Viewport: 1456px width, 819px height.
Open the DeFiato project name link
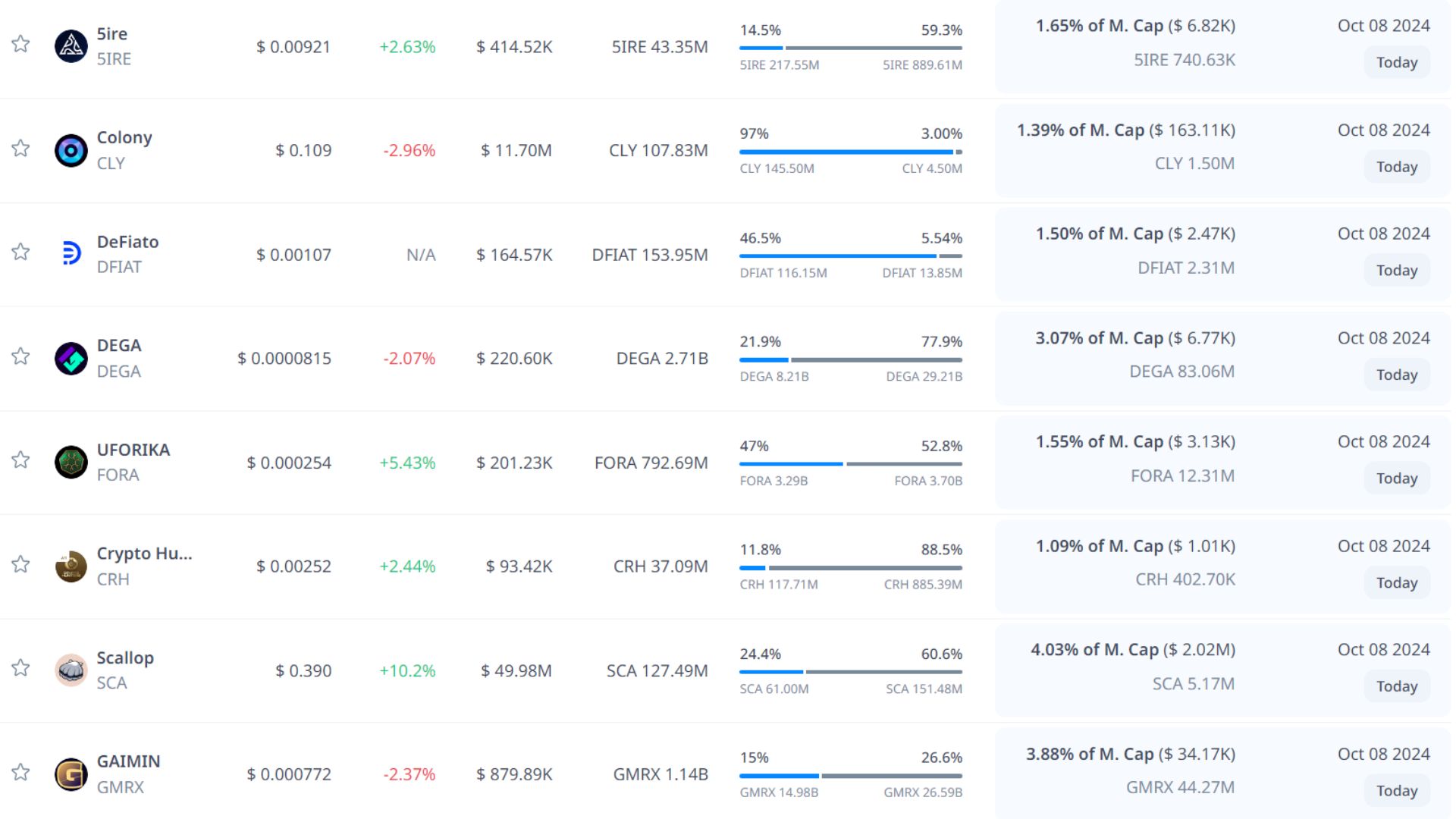[127, 242]
